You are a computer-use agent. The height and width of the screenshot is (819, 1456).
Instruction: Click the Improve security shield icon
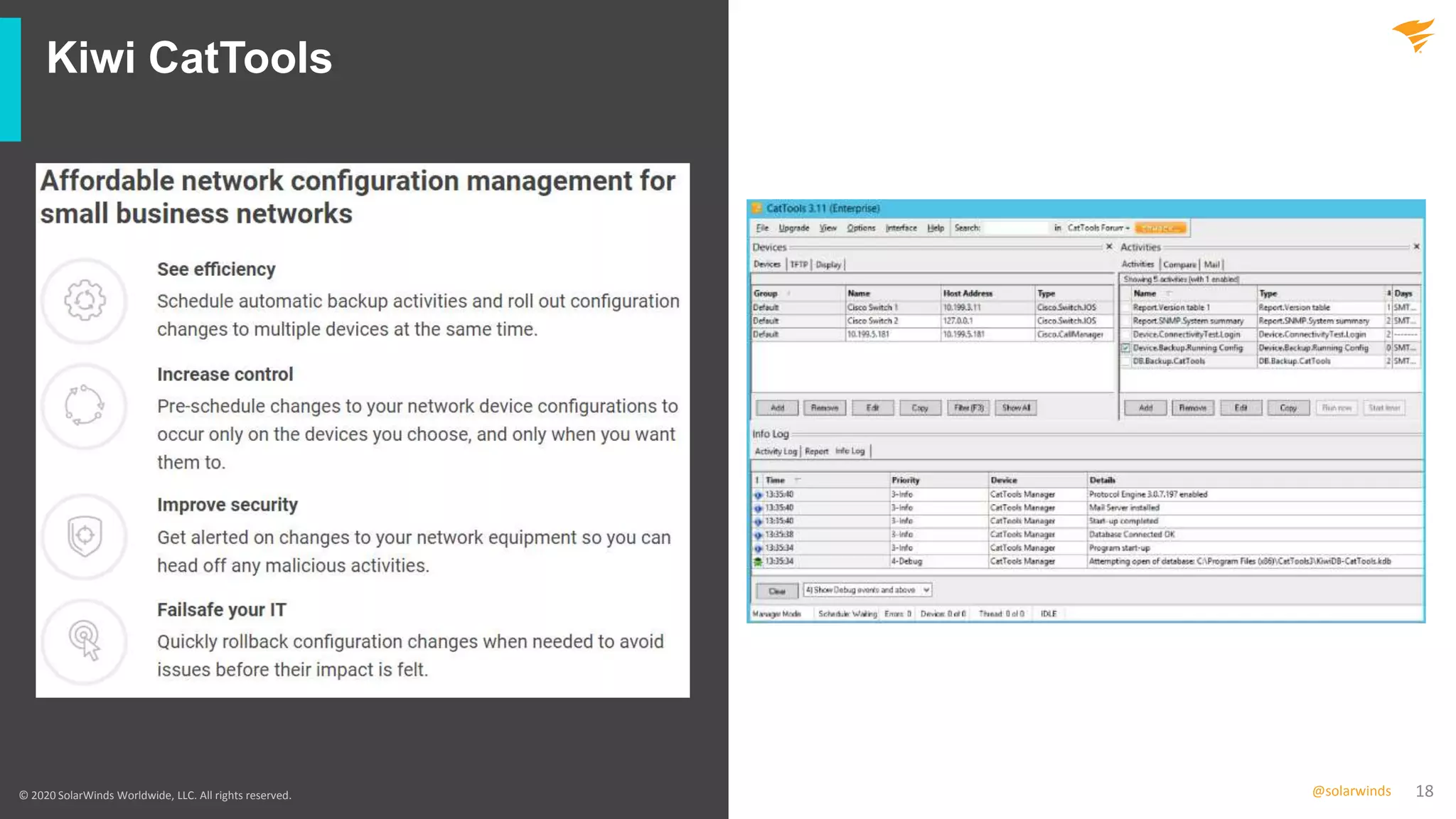[x=85, y=536]
